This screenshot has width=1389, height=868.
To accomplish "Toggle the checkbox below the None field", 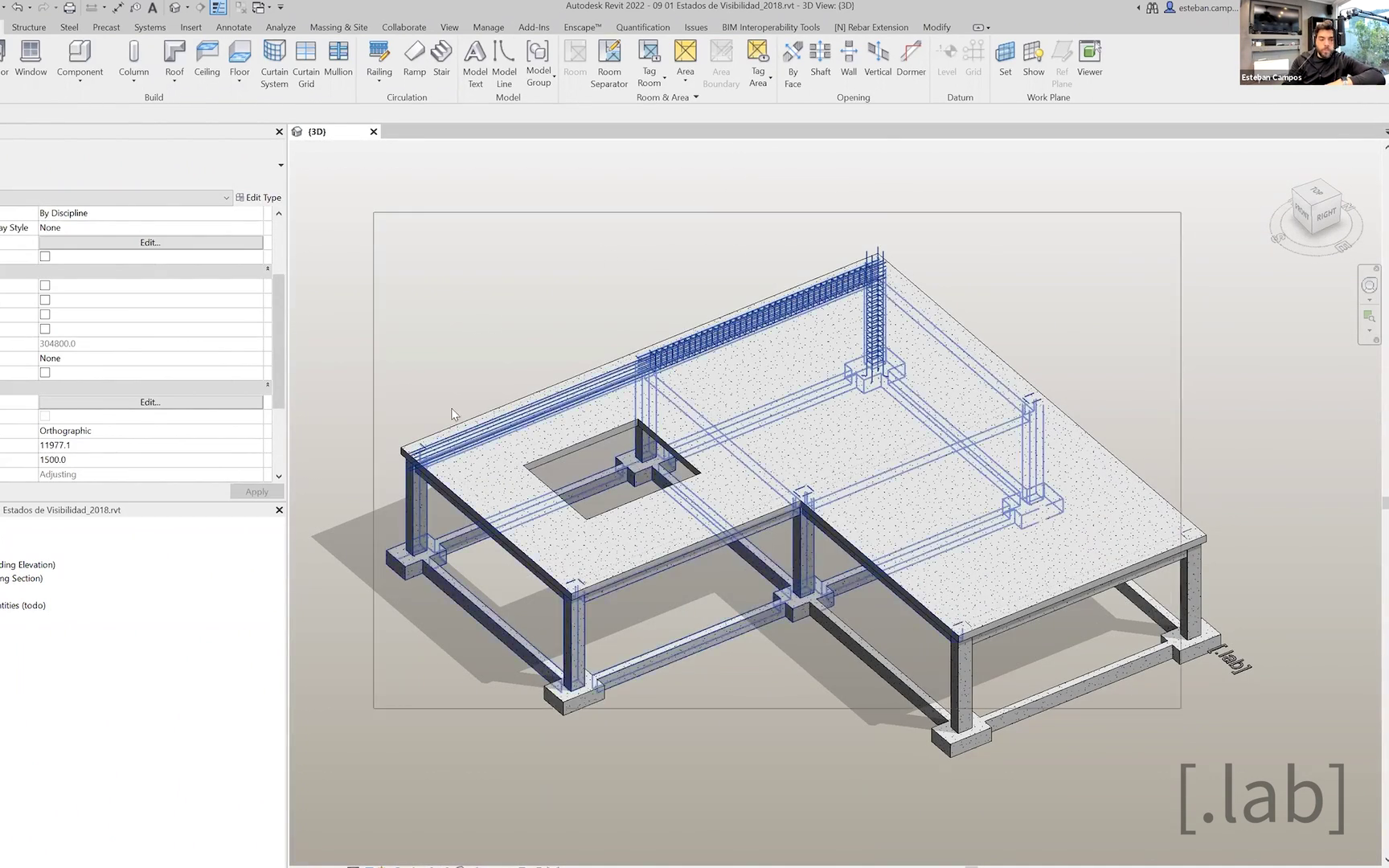I will pos(45,373).
